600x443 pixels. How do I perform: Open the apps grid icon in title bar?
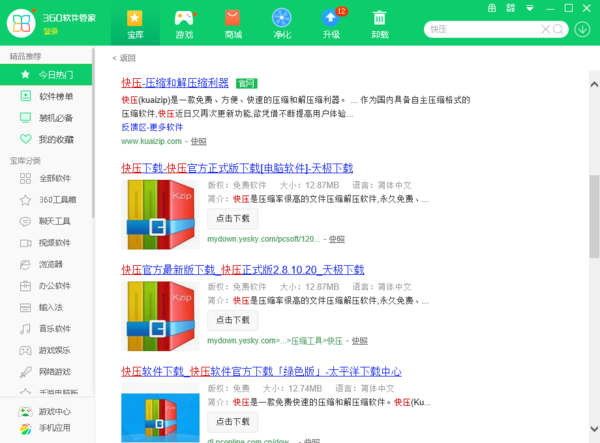(x=510, y=8)
